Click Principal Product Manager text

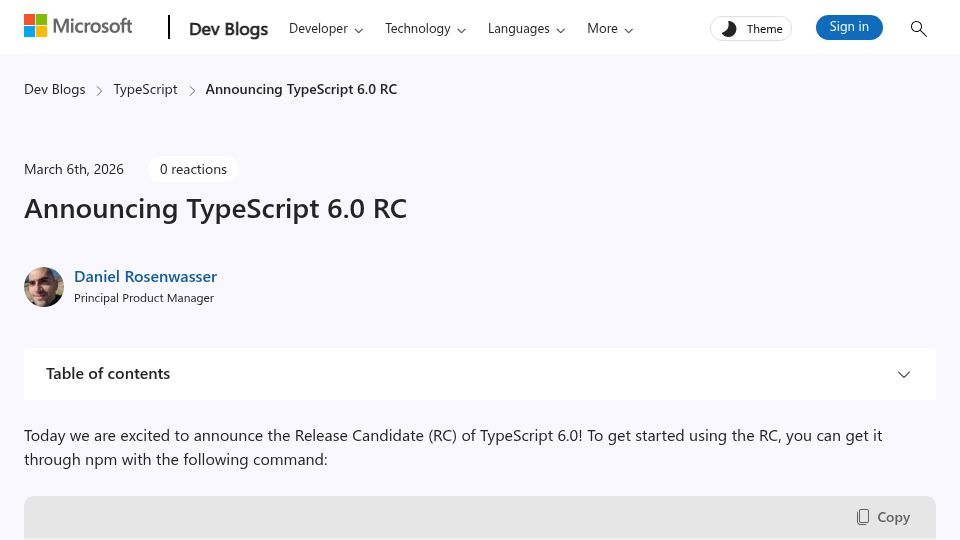[144, 298]
